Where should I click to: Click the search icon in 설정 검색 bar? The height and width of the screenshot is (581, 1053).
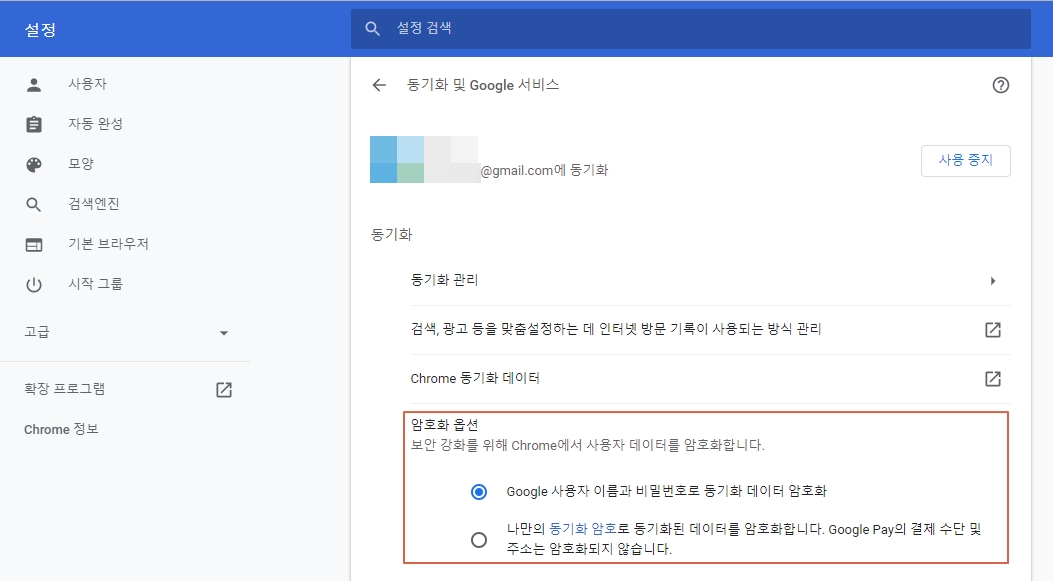pyautogui.click(x=372, y=28)
